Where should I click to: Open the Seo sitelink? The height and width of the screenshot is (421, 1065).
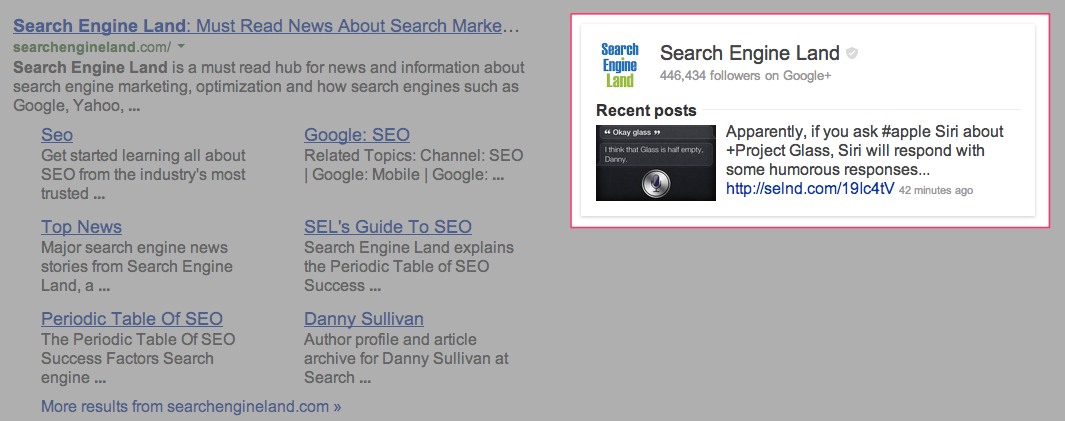tap(57, 134)
